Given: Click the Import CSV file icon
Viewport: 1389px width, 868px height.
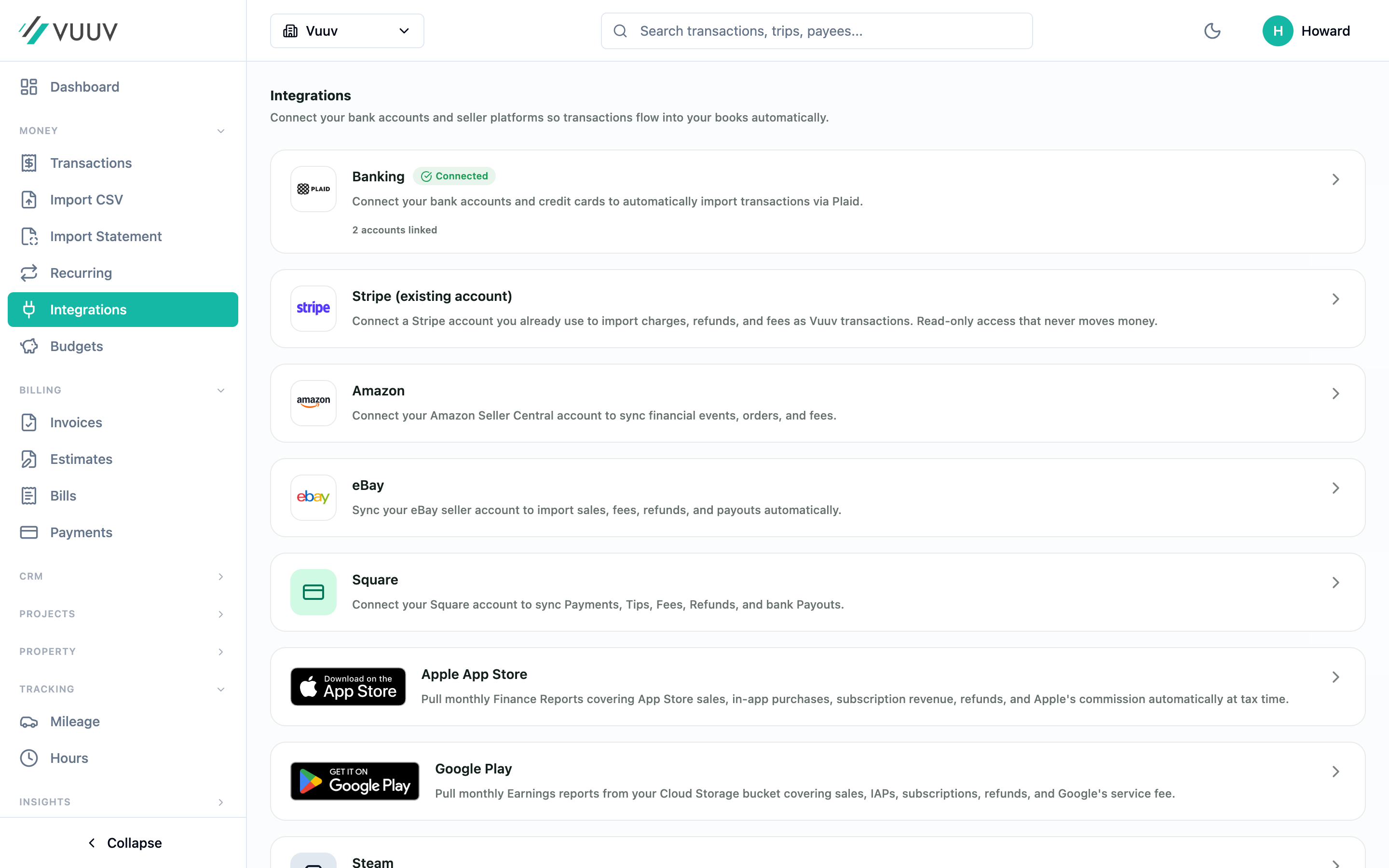Looking at the screenshot, I should (29, 200).
